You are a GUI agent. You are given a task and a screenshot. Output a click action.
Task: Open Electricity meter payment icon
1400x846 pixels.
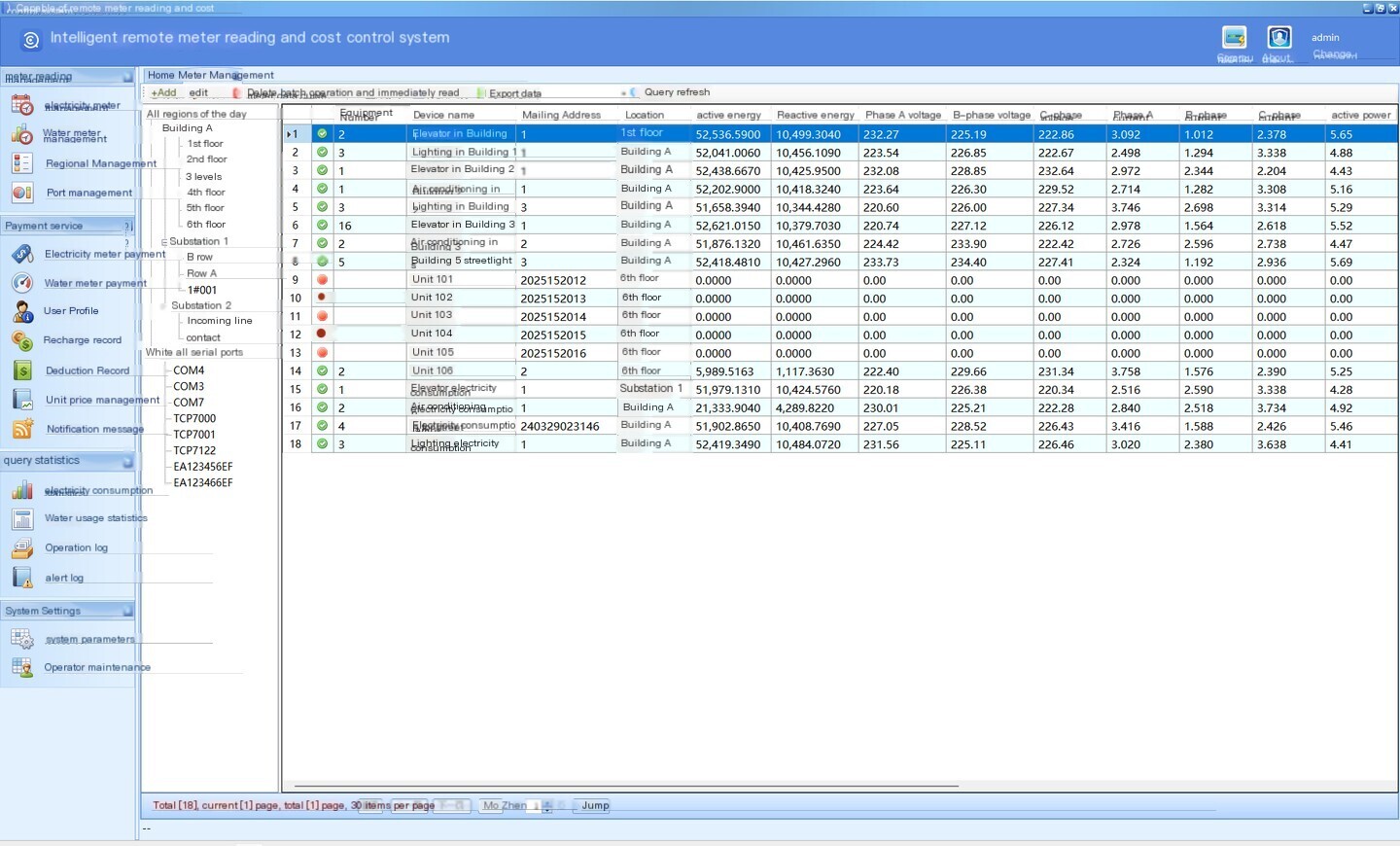(21, 254)
